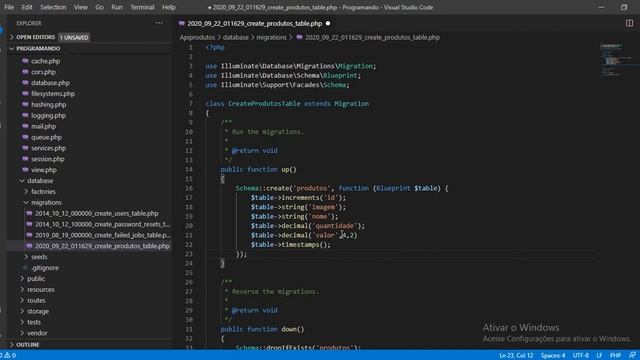Screen dimensions: 640x360
Task: Open mail.php file
Action: coord(43,126)
